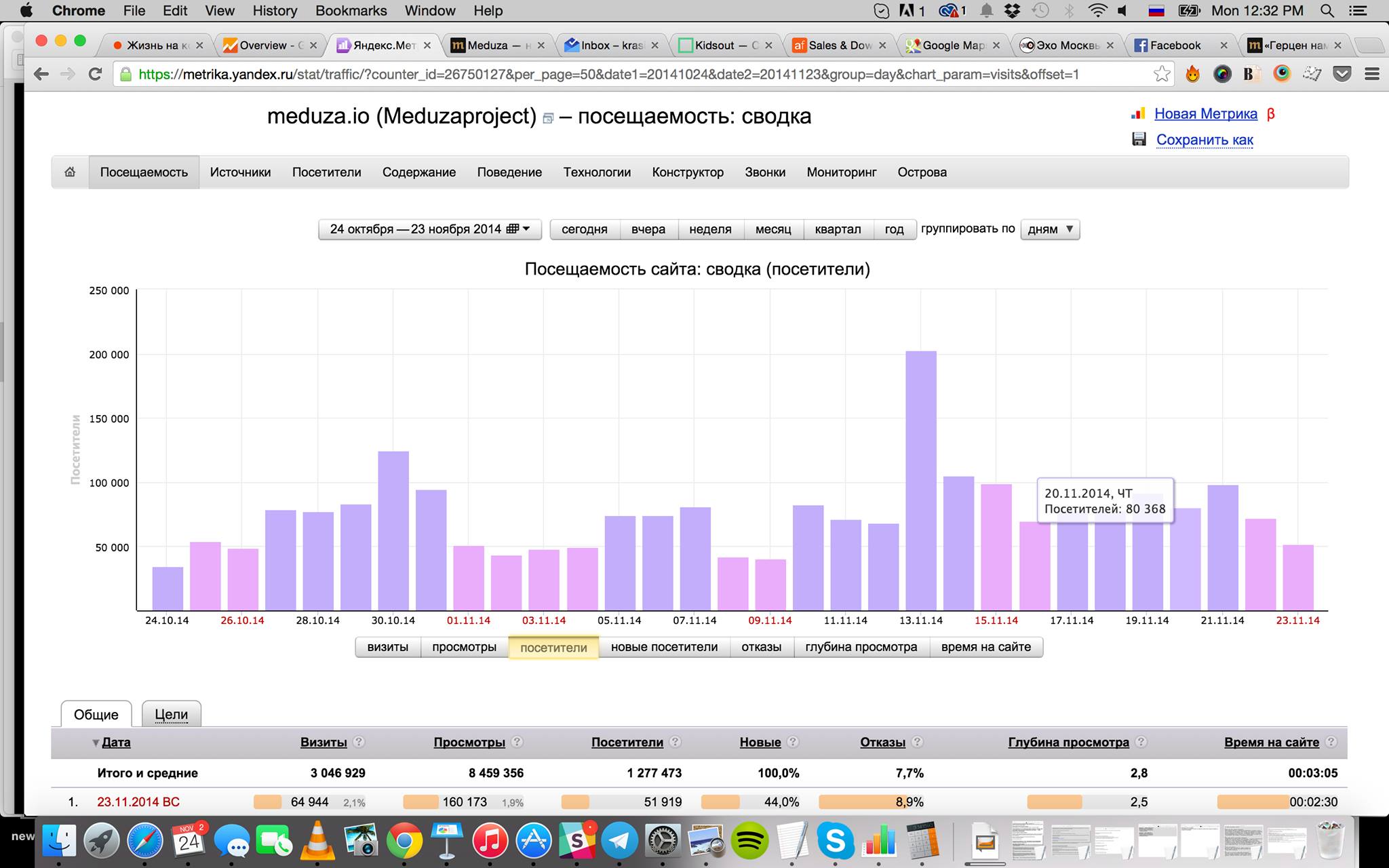Image resolution: width=1389 pixels, height=868 pixels.
Task: Switch chart metric to отказы
Action: point(761,647)
